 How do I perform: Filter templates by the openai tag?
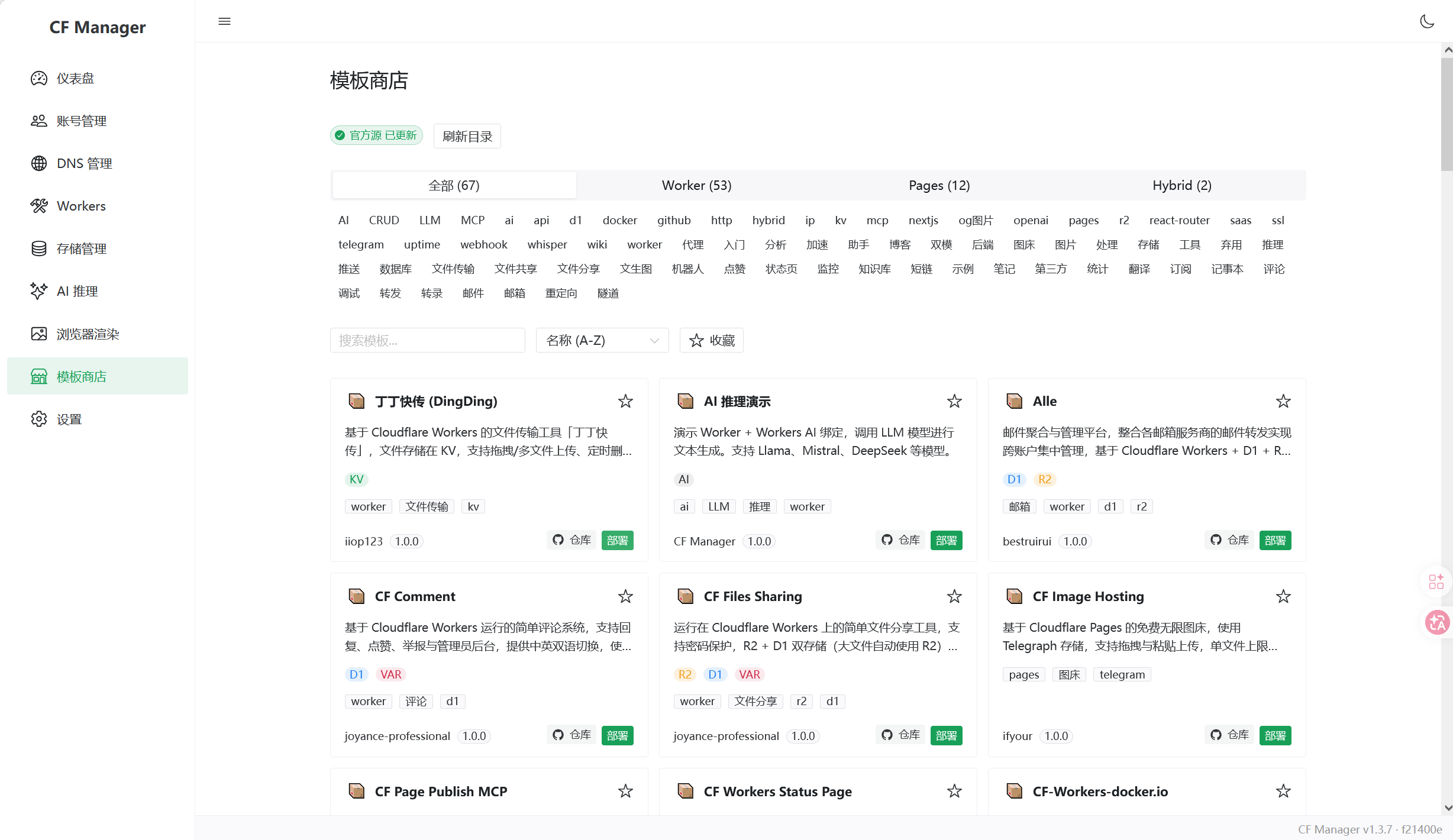point(1031,220)
